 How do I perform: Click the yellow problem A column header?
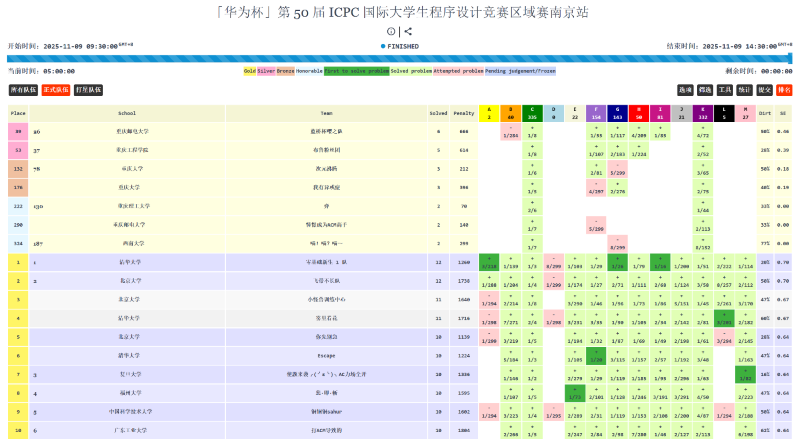click(489, 113)
